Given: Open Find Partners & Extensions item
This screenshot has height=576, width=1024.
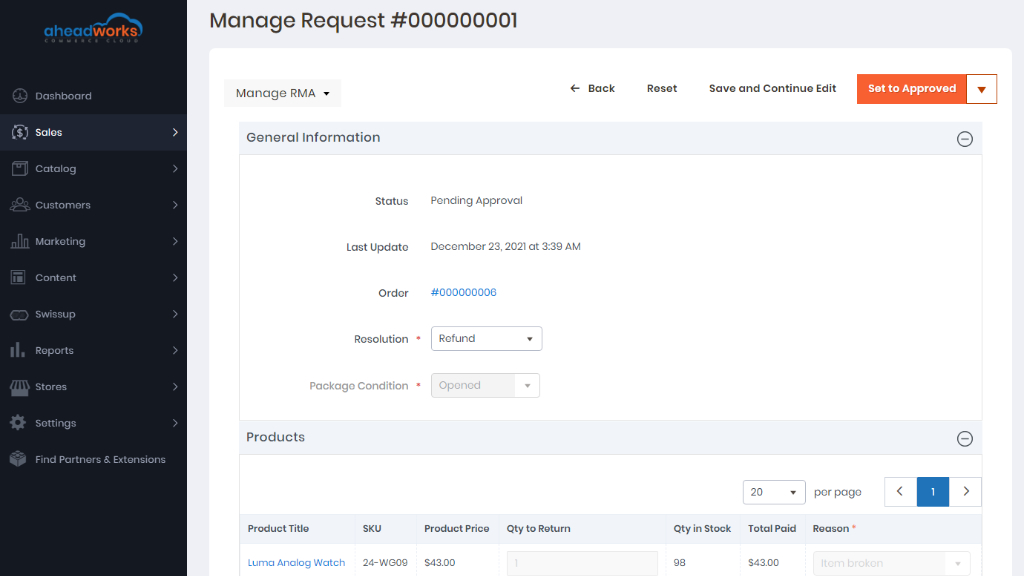Looking at the screenshot, I should click(93, 459).
